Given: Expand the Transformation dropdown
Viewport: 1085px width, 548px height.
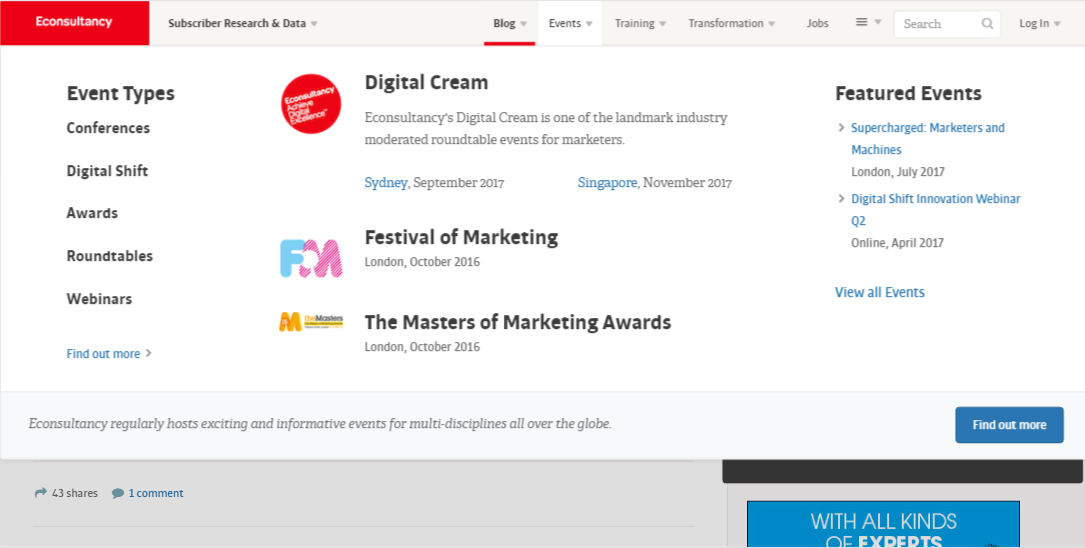Looking at the screenshot, I should (731, 24).
